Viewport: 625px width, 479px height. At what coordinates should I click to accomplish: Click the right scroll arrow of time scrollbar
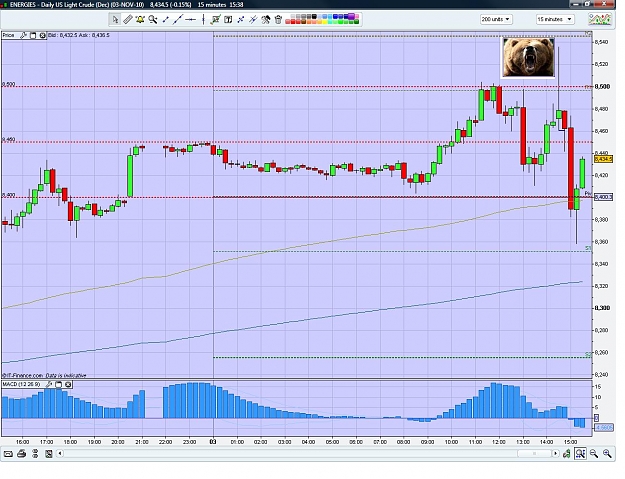(555, 453)
